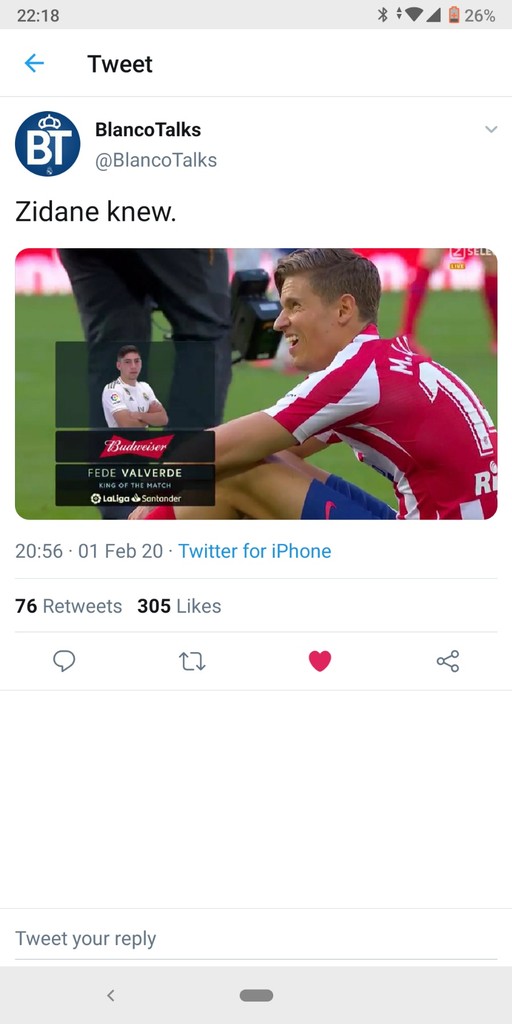The height and width of the screenshot is (1024, 512).
Task: Open the @BlancoTalks handle
Action: 156,161
